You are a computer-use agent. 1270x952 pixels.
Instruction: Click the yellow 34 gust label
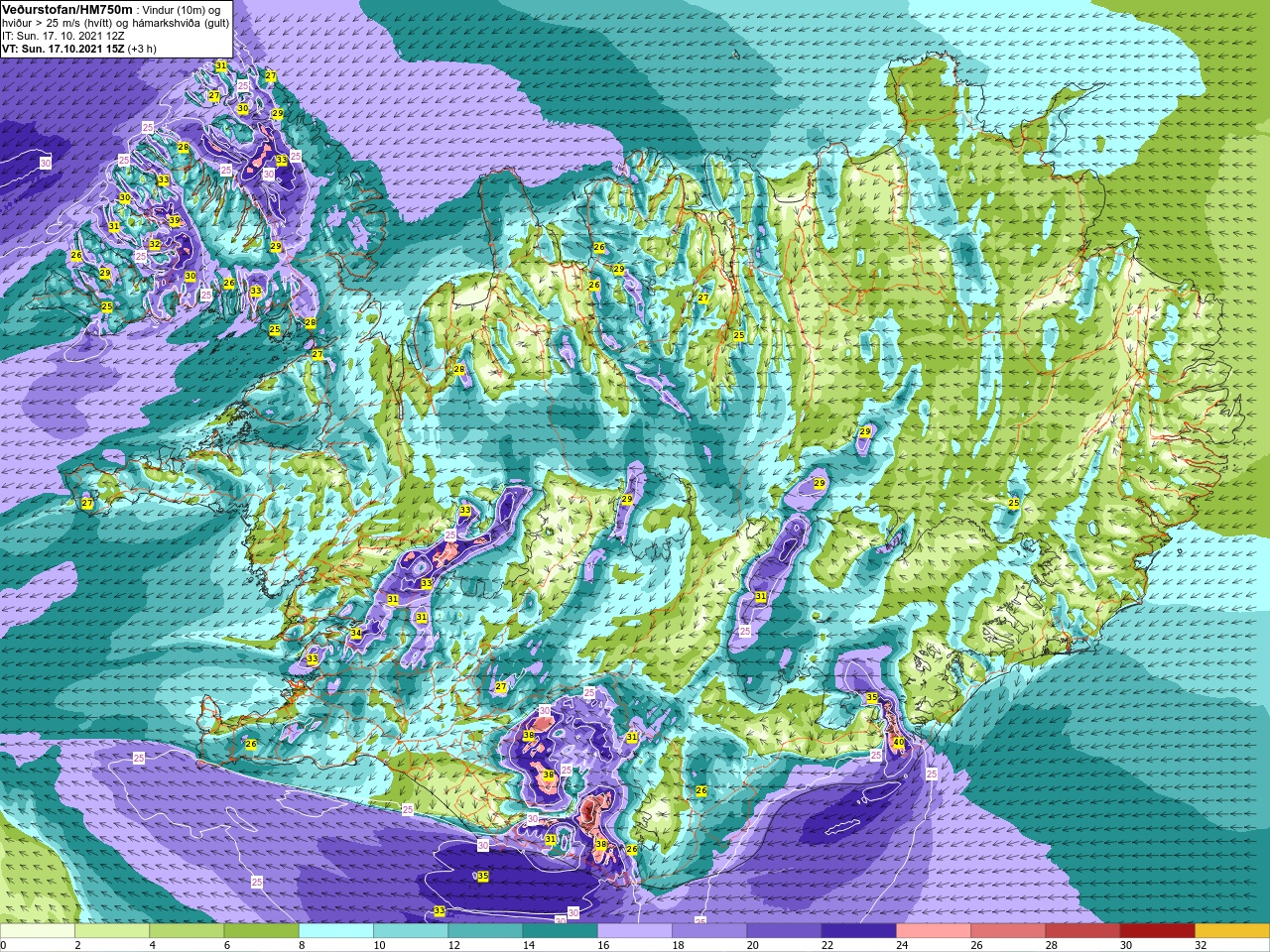[356, 633]
